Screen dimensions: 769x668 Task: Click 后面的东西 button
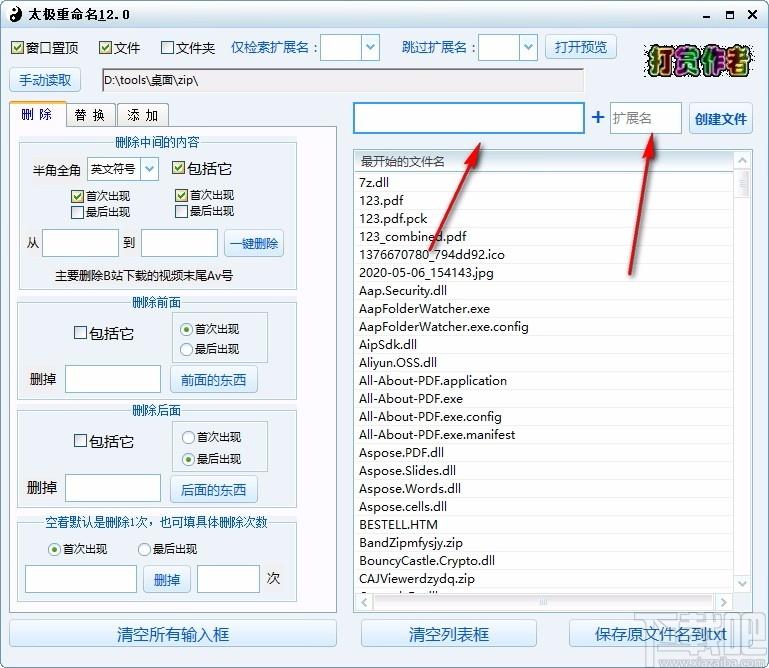tap(214, 489)
